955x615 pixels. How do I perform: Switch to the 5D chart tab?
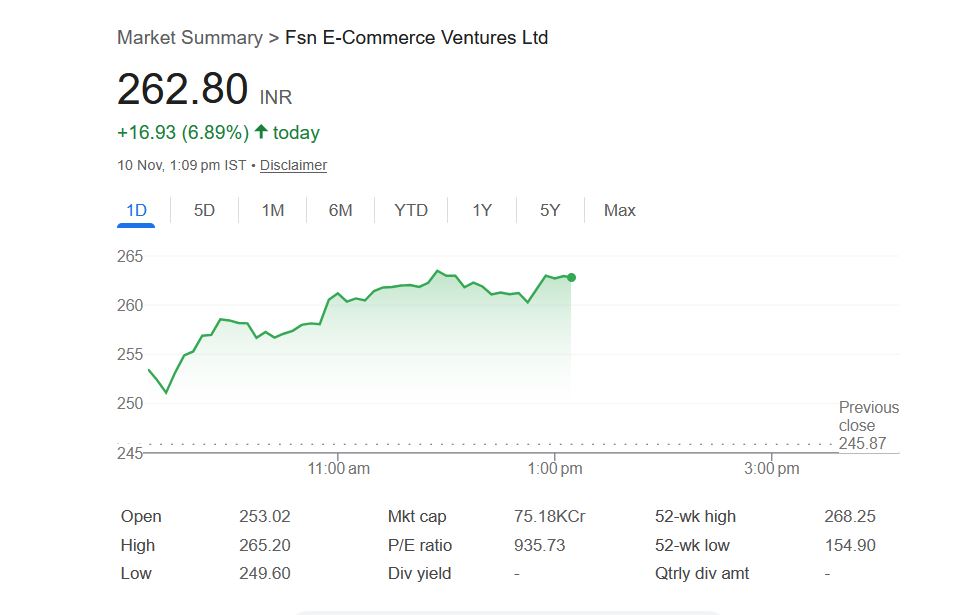click(x=204, y=210)
